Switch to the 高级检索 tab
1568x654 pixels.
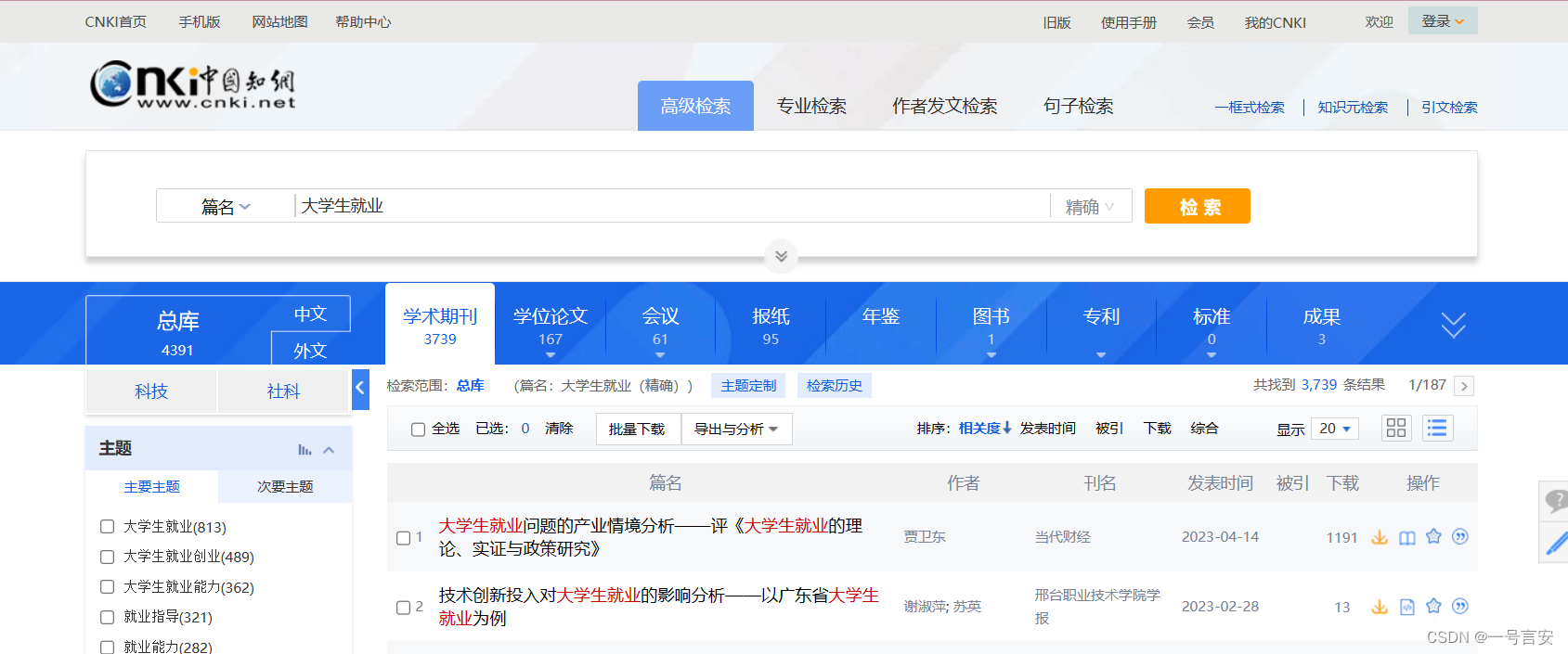pyautogui.click(x=695, y=106)
